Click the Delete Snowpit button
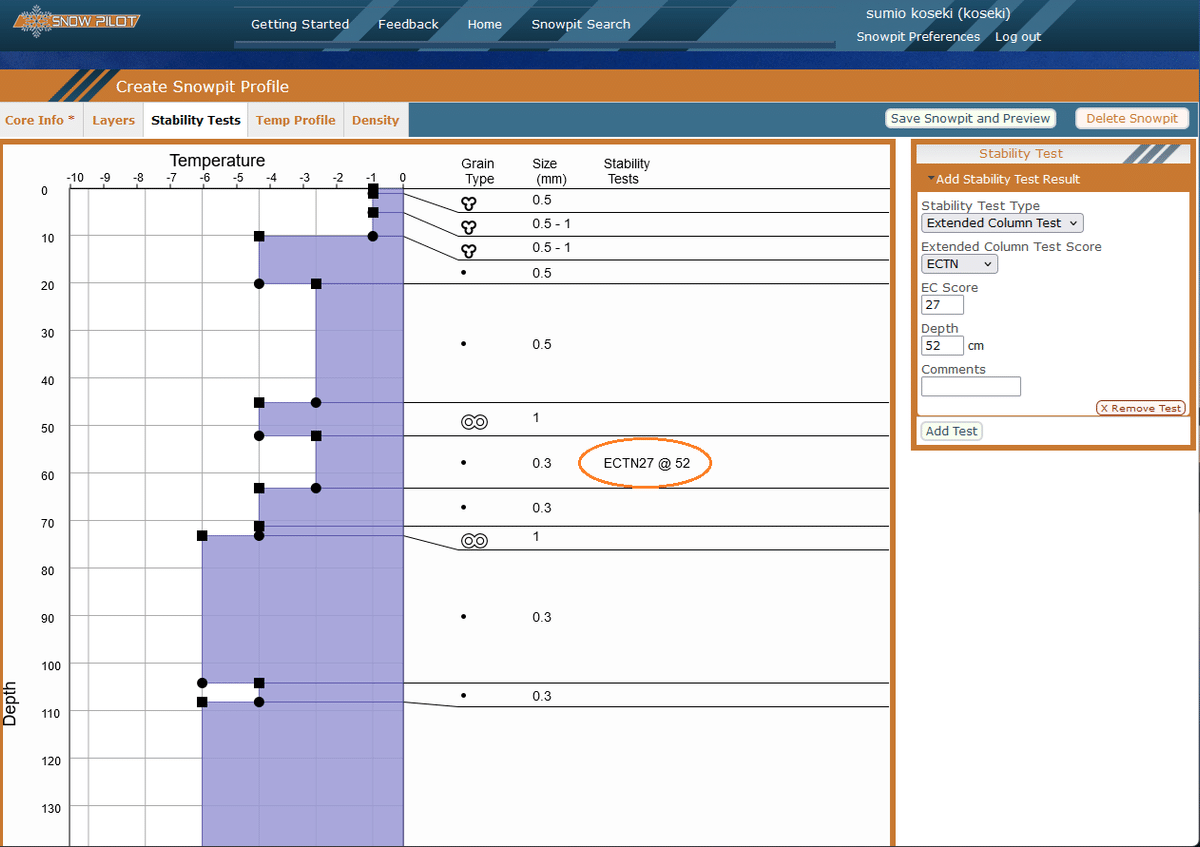This screenshot has width=1200, height=847. coord(1132,118)
